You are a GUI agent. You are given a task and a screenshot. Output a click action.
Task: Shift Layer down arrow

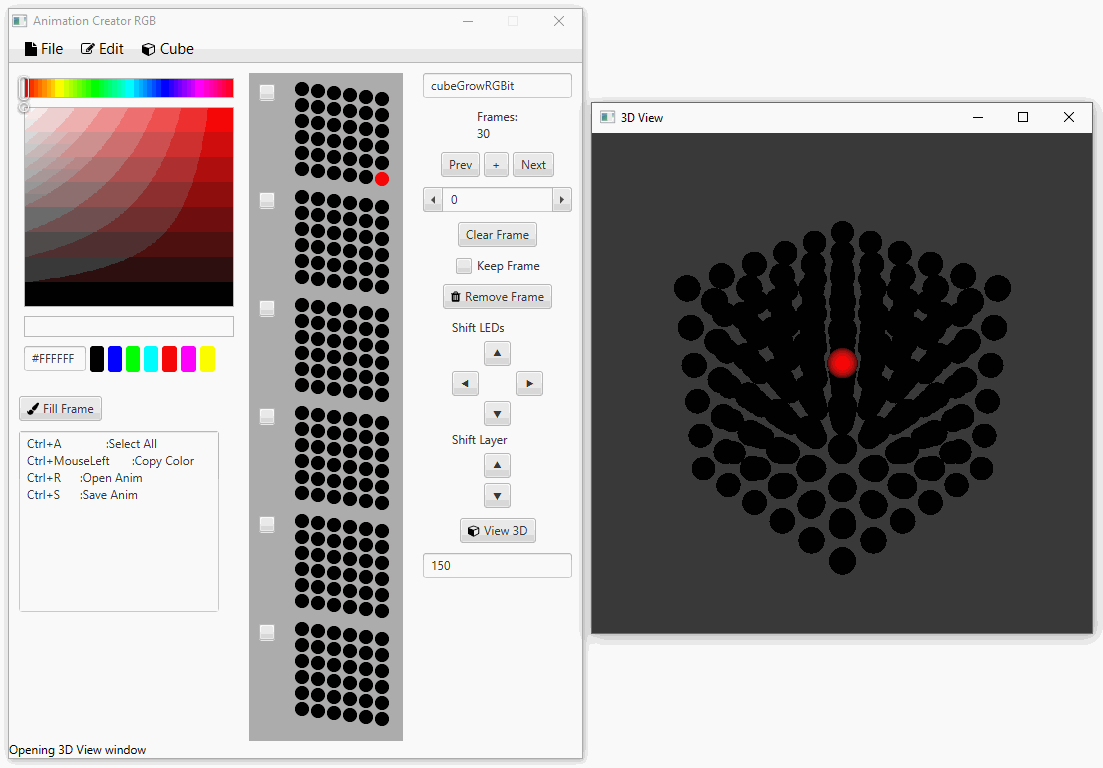pos(497,496)
